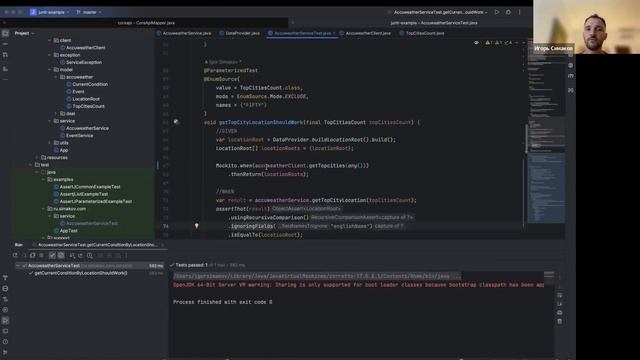Collapse the model folder
Viewport: 640px width, 360px height.
click(x=49, y=70)
